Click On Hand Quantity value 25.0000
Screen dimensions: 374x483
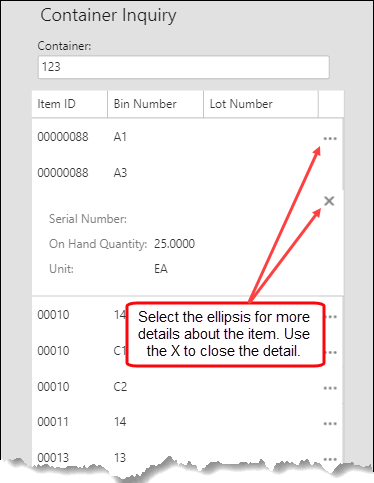[174, 244]
